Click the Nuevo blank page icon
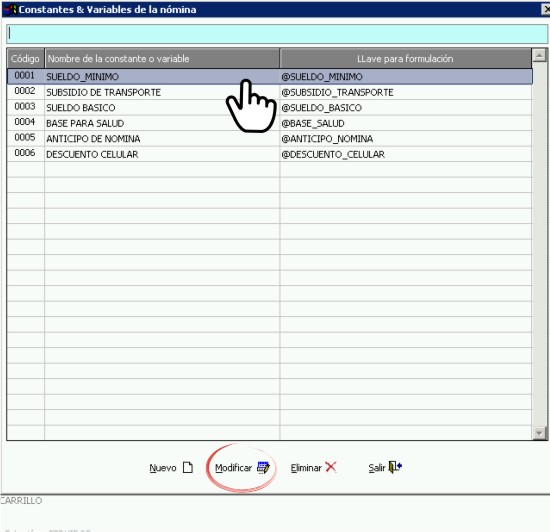Image resolution: width=550 pixels, height=532 pixels. tap(188, 467)
